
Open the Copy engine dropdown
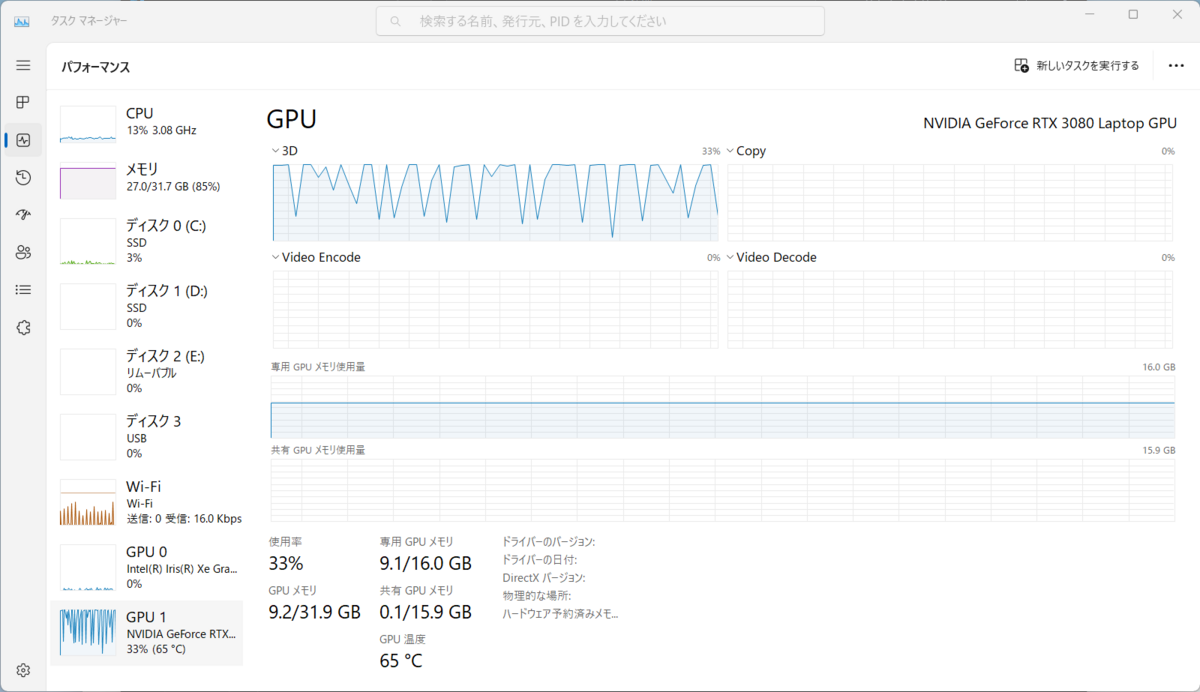coord(746,150)
